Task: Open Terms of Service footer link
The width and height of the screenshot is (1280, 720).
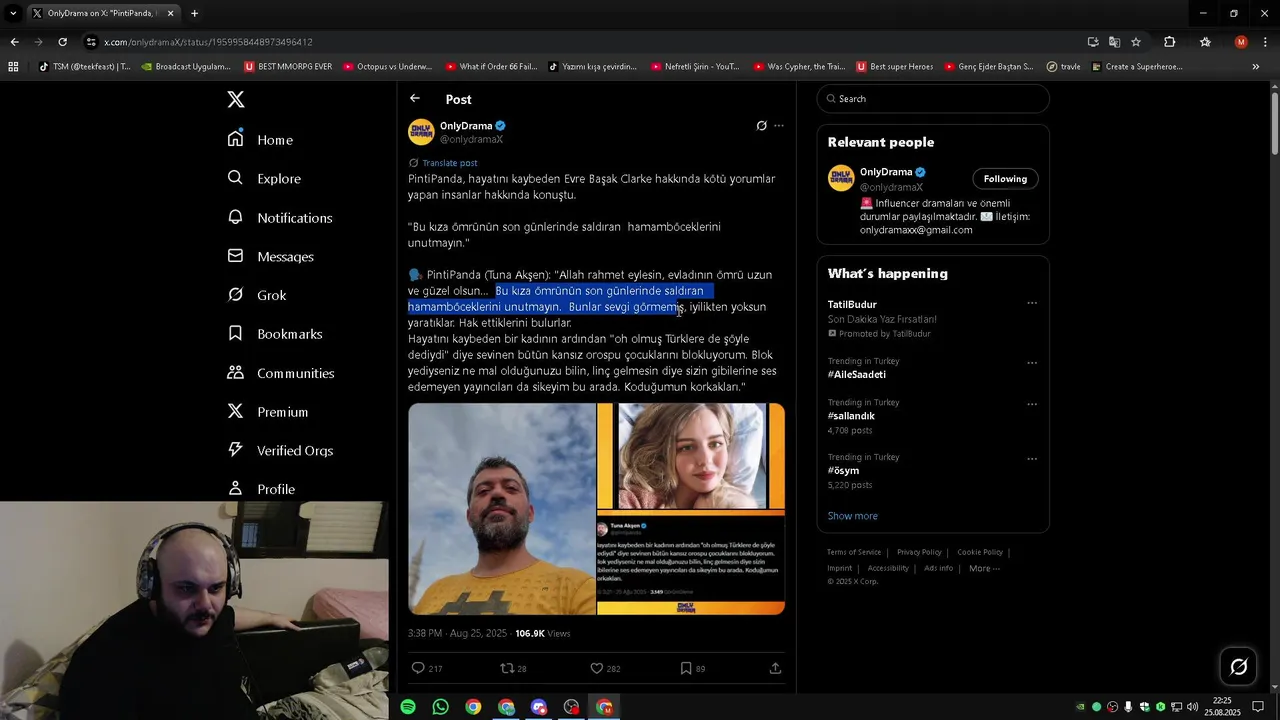Action: click(x=854, y=552)
